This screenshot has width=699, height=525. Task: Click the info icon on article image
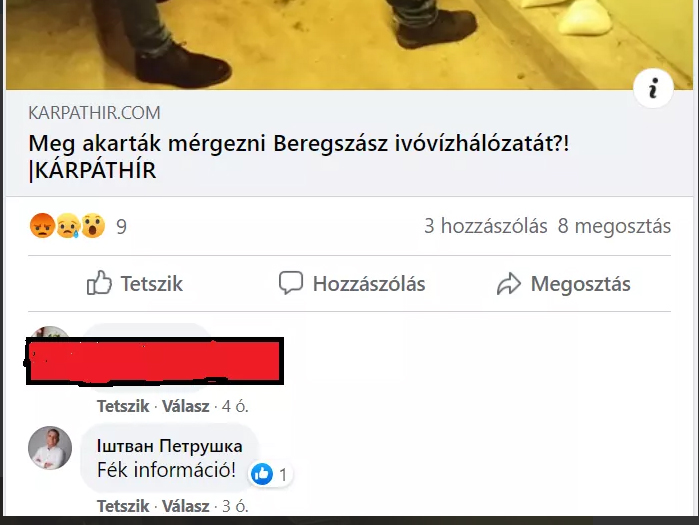click(653, 88)
